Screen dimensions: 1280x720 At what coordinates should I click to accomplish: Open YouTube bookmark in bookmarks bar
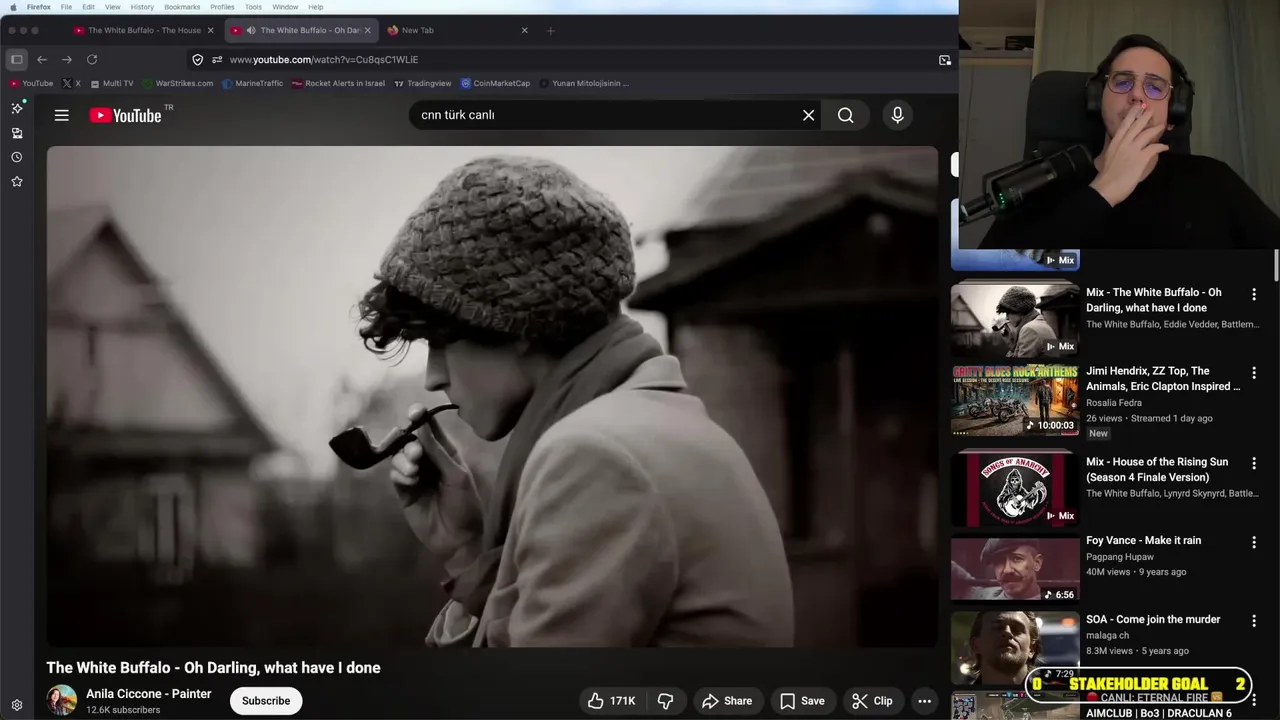tap(31, 83)
